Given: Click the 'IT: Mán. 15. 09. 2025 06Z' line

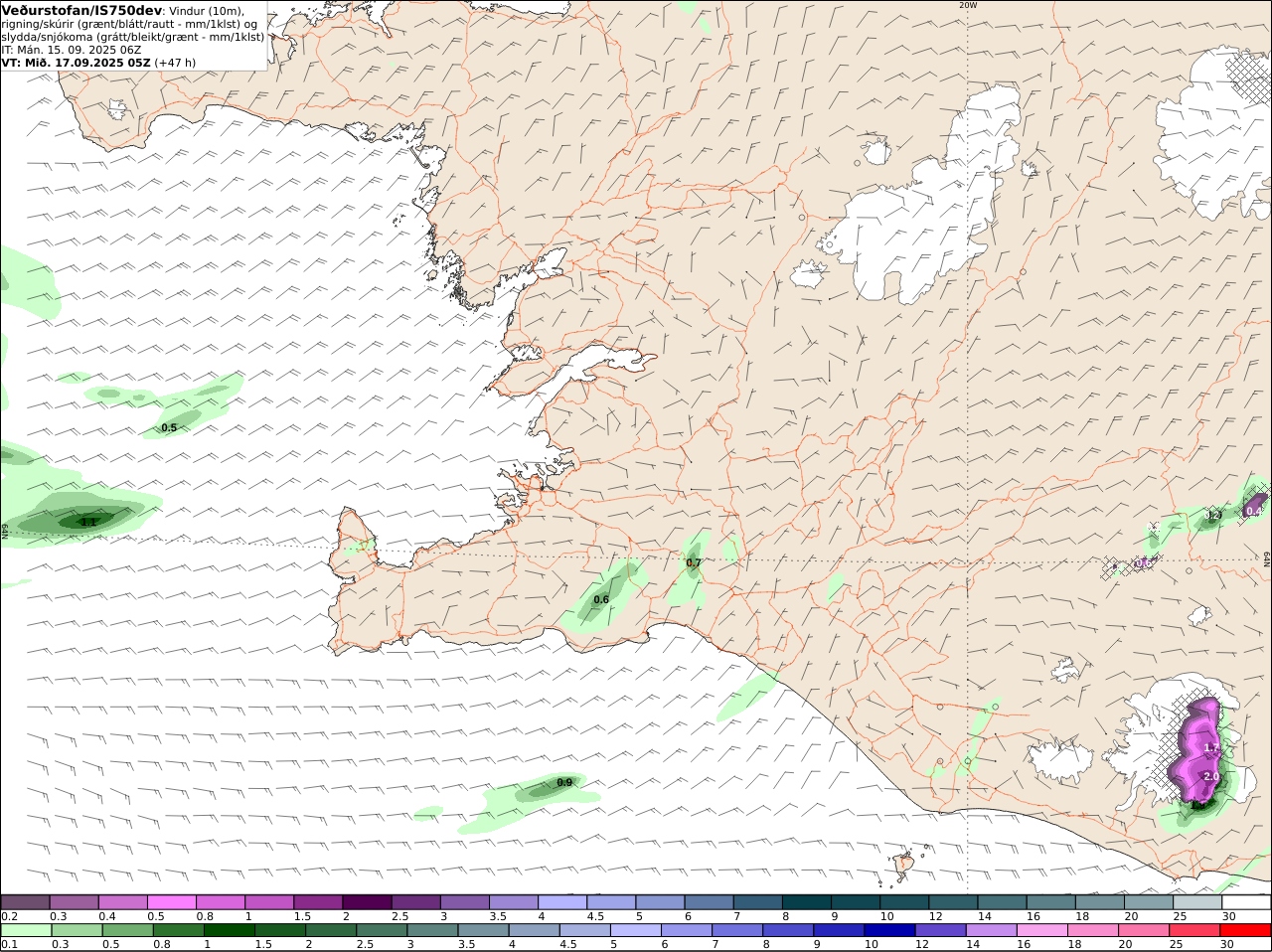Looking at the screenshot, I should pos(72,50).
